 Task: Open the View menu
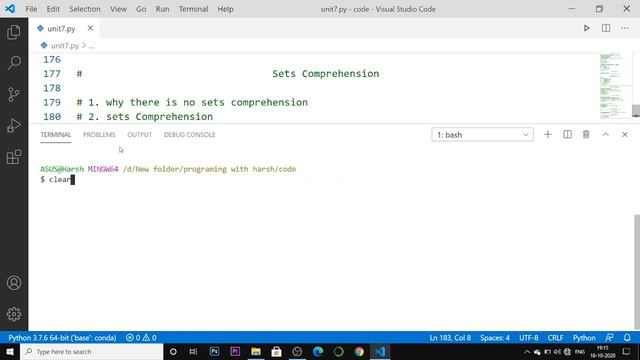pos(118,9)
